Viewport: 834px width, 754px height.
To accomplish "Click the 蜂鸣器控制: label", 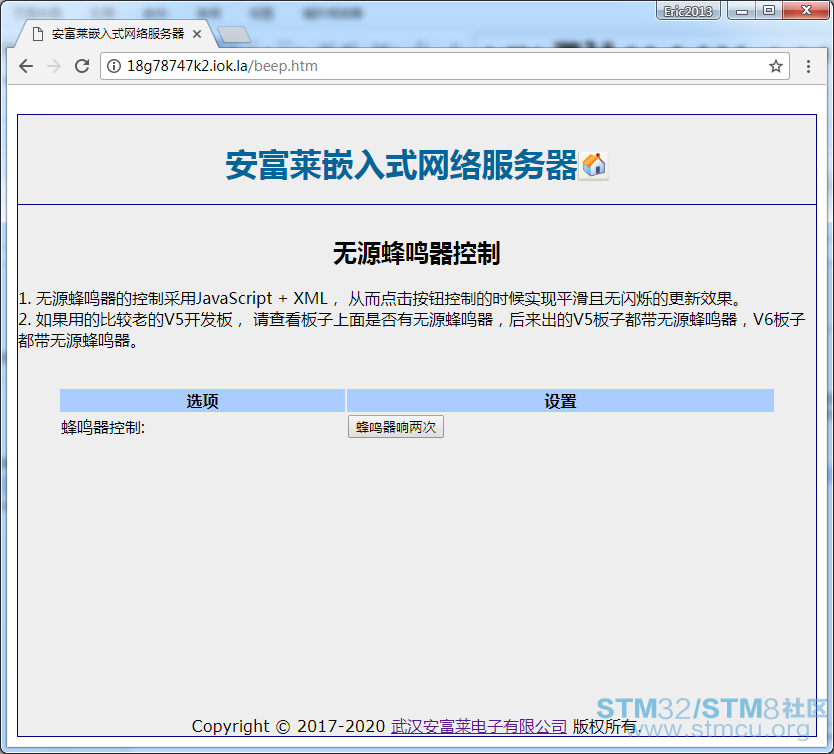I will click(x=103, y=428).
